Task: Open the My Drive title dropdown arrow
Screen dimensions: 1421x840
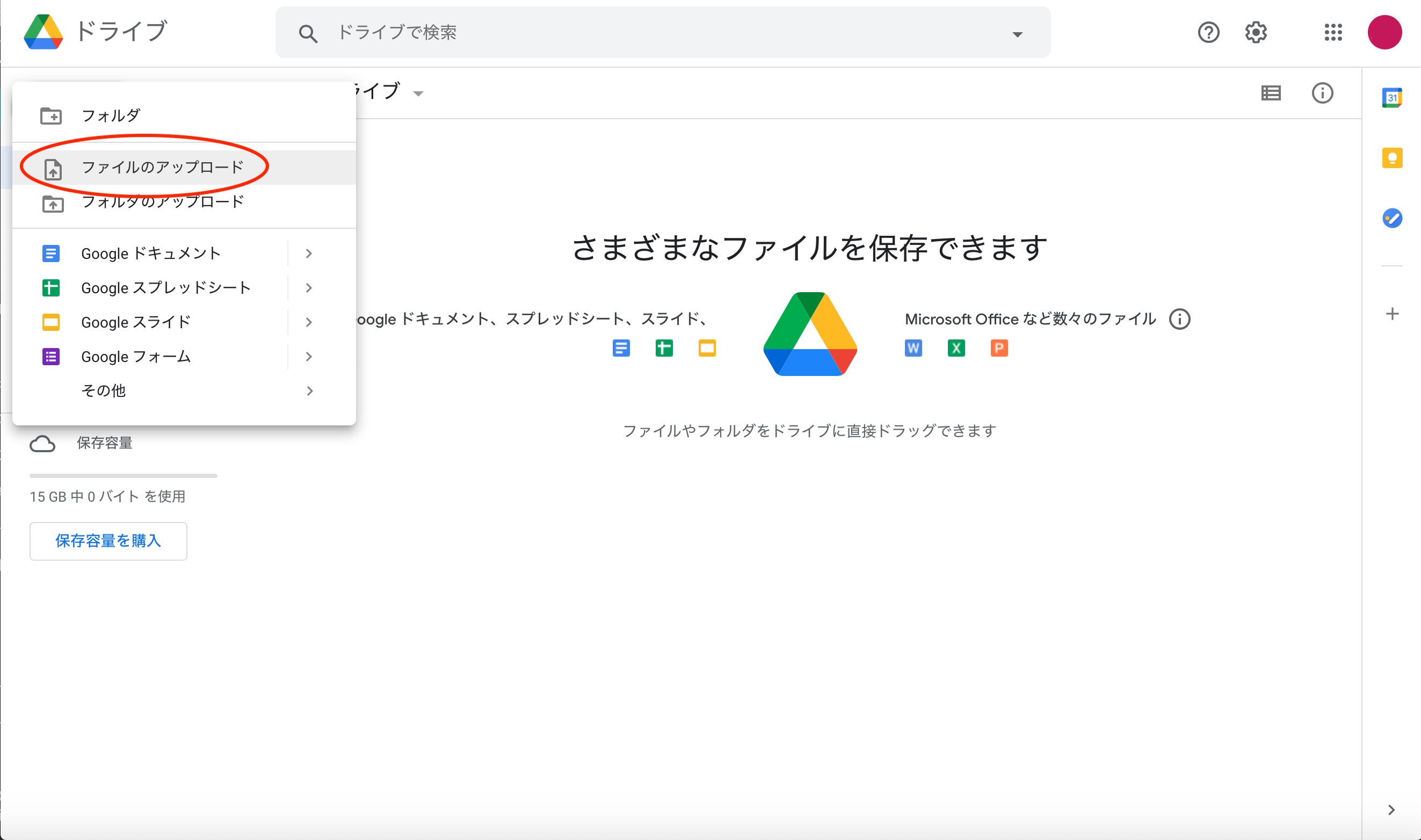Action: [x=418, y=94]
